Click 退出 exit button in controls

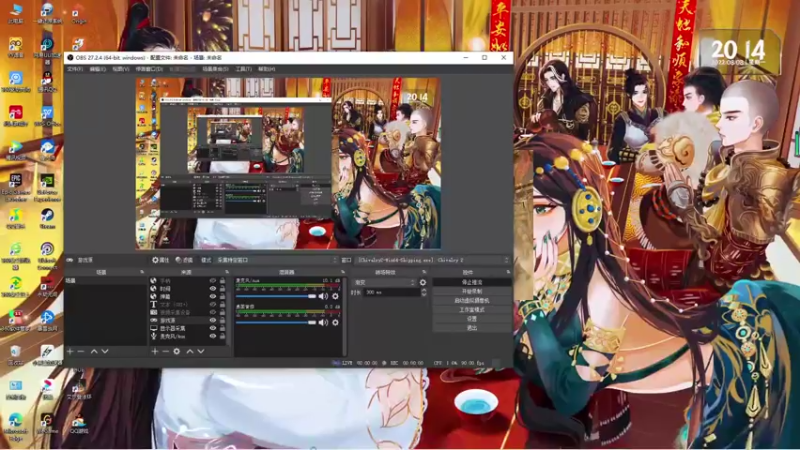pyautogui.click(x=472, y=328)
